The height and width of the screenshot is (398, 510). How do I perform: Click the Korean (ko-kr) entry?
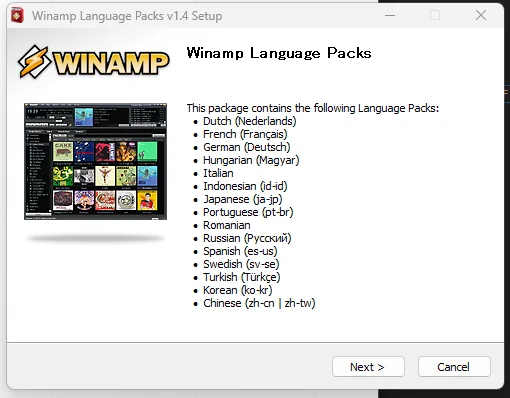238,290
